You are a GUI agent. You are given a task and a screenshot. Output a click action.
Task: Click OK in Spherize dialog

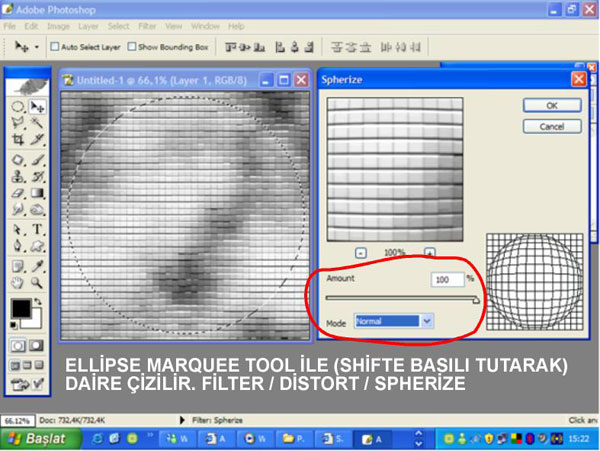[552, 106]
